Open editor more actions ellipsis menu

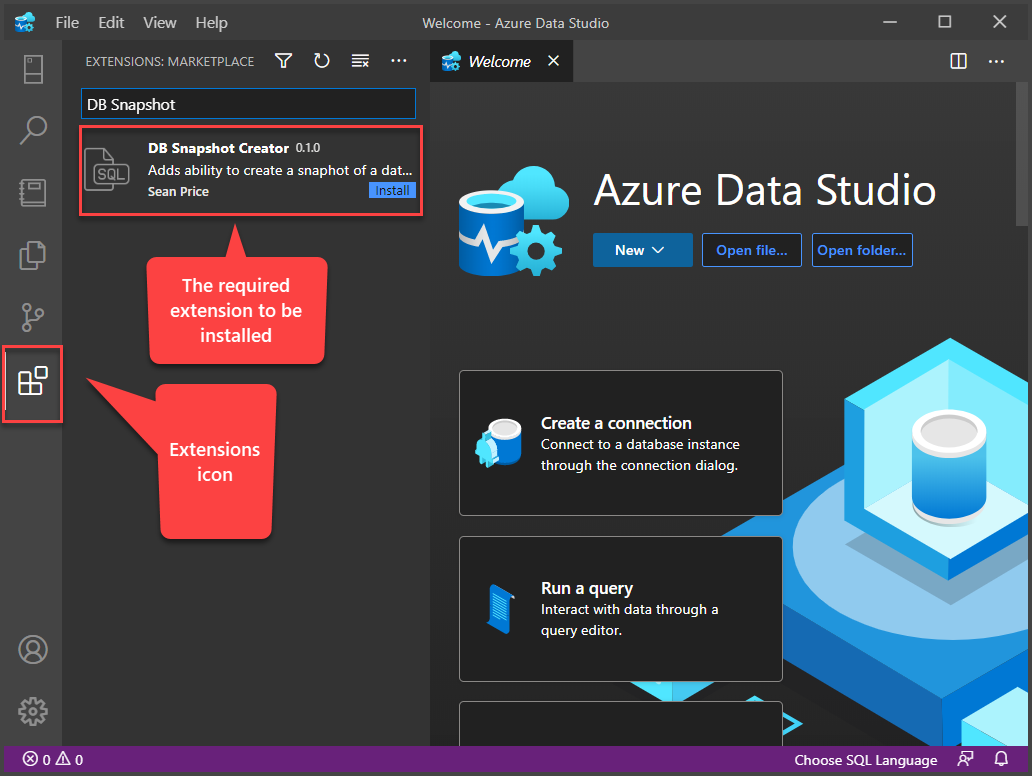pos(996,61)
